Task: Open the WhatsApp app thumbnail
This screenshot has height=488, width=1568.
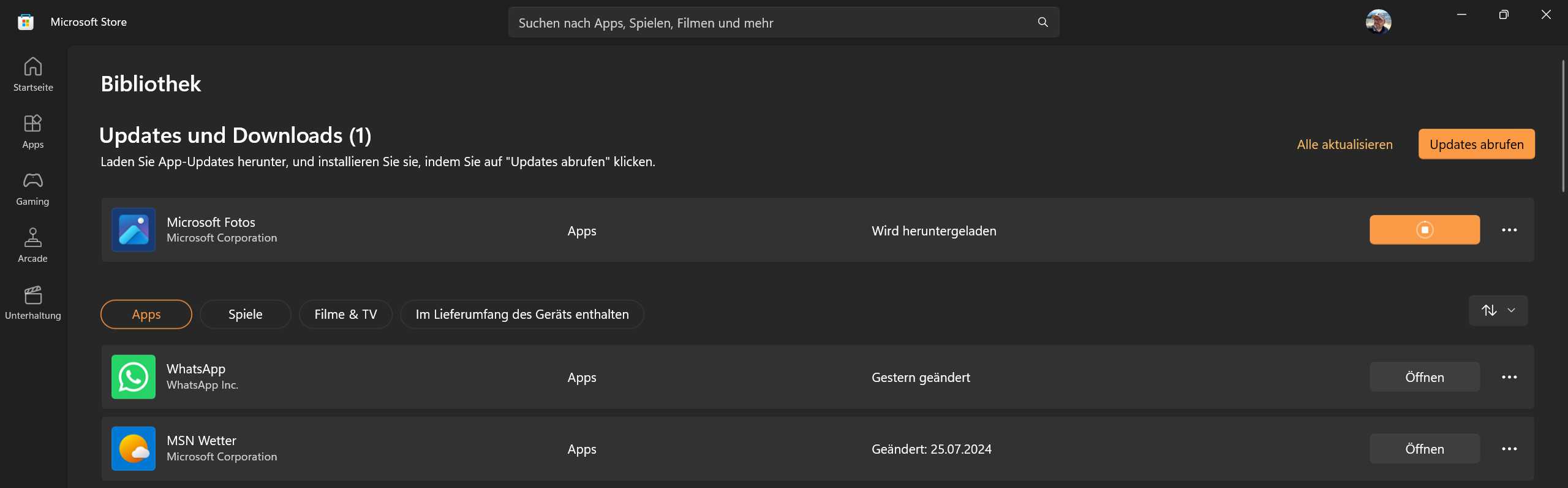Action: [x=133, y=376]
